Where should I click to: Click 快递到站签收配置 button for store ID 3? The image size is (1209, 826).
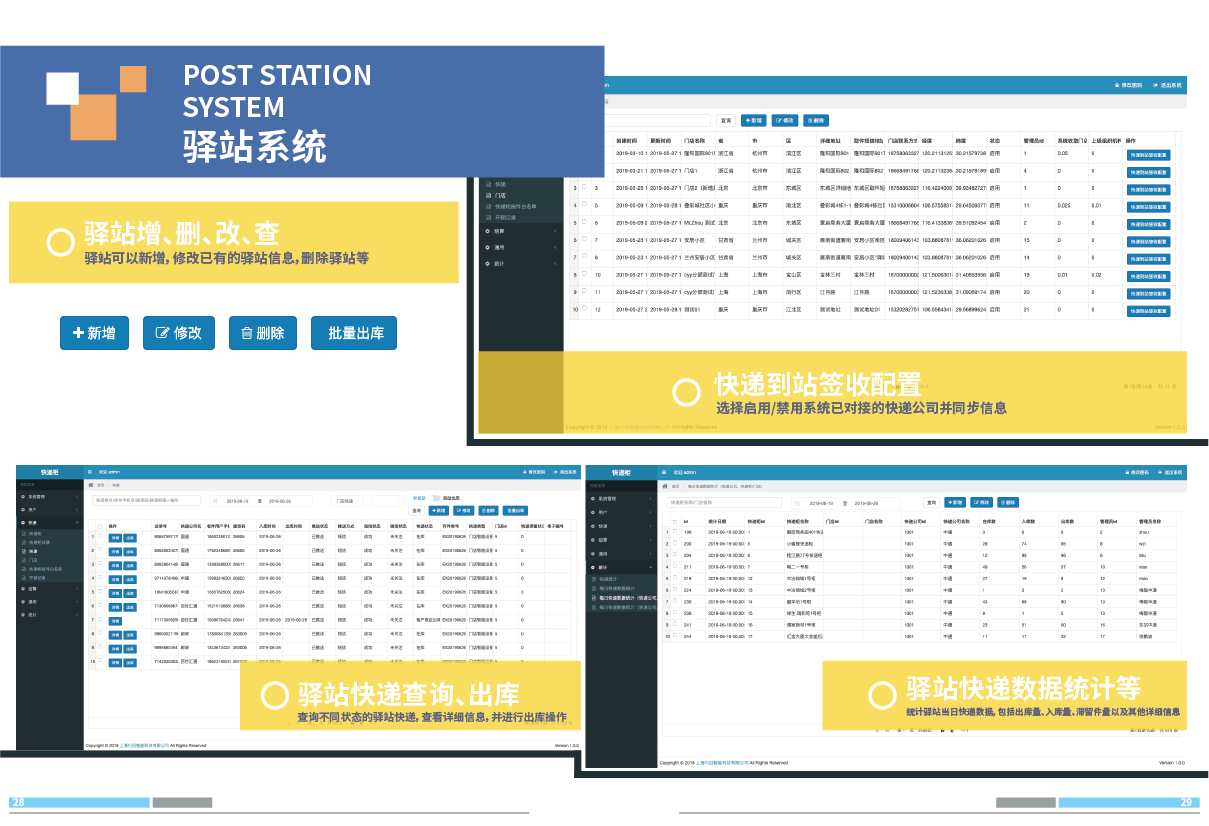coord(1148,188)
